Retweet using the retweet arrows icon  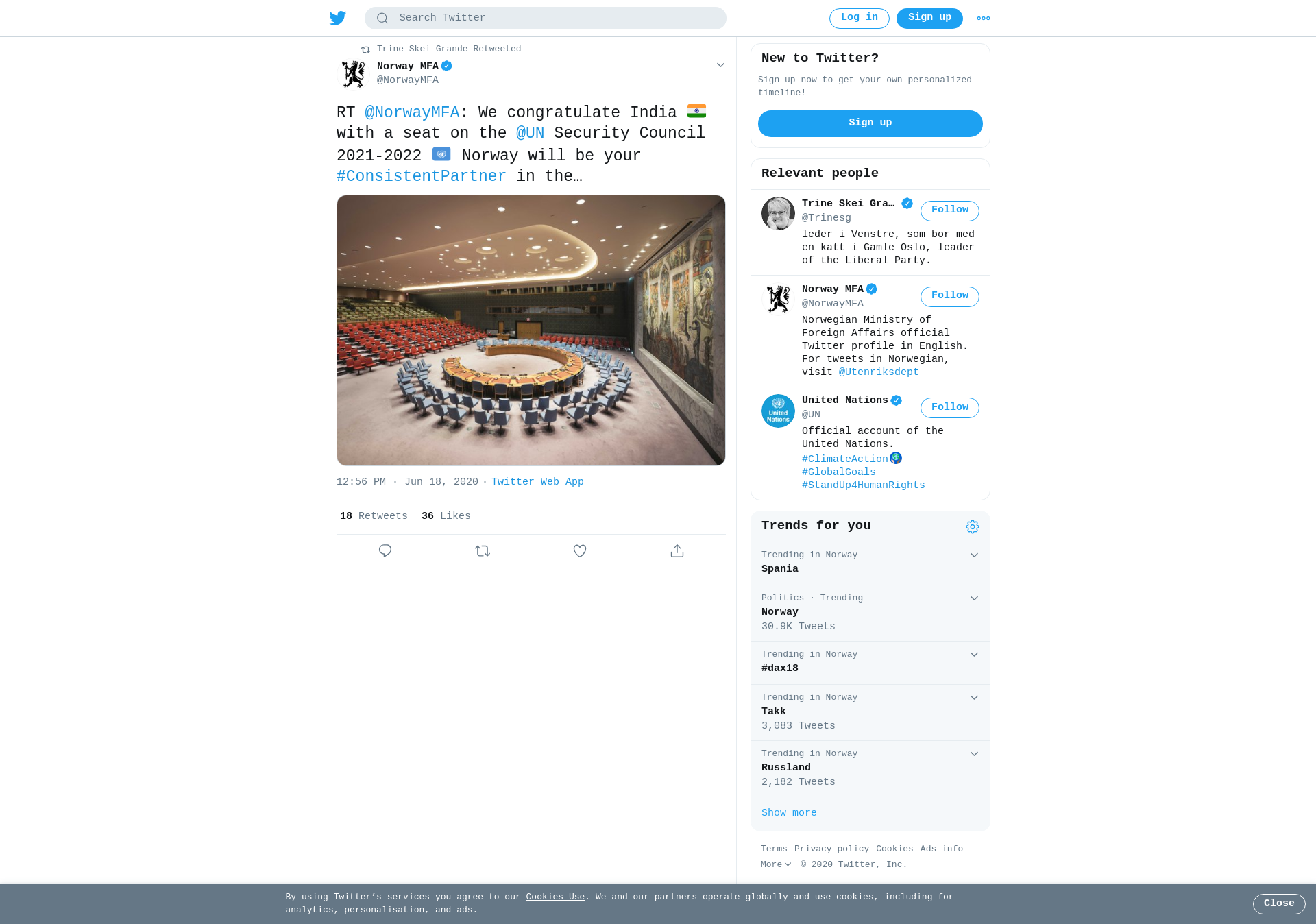click(x=483, y=550)
